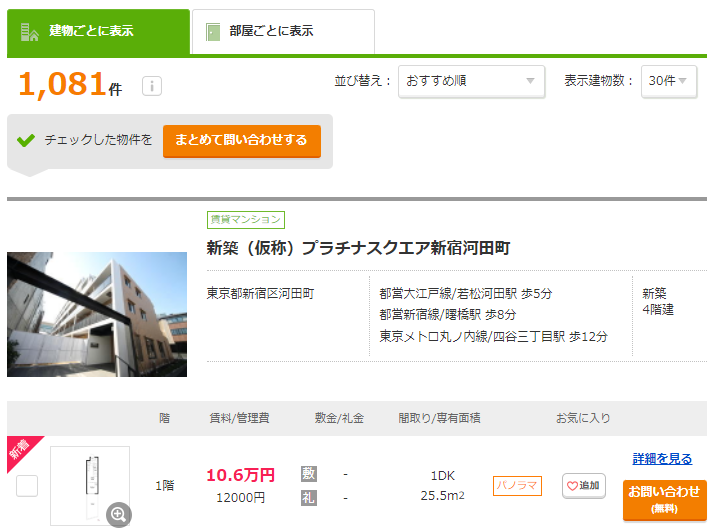717x532 pixels.
Task: Click the 1,081件 result count
Action: pyautogui.click(x=70, y=85)
